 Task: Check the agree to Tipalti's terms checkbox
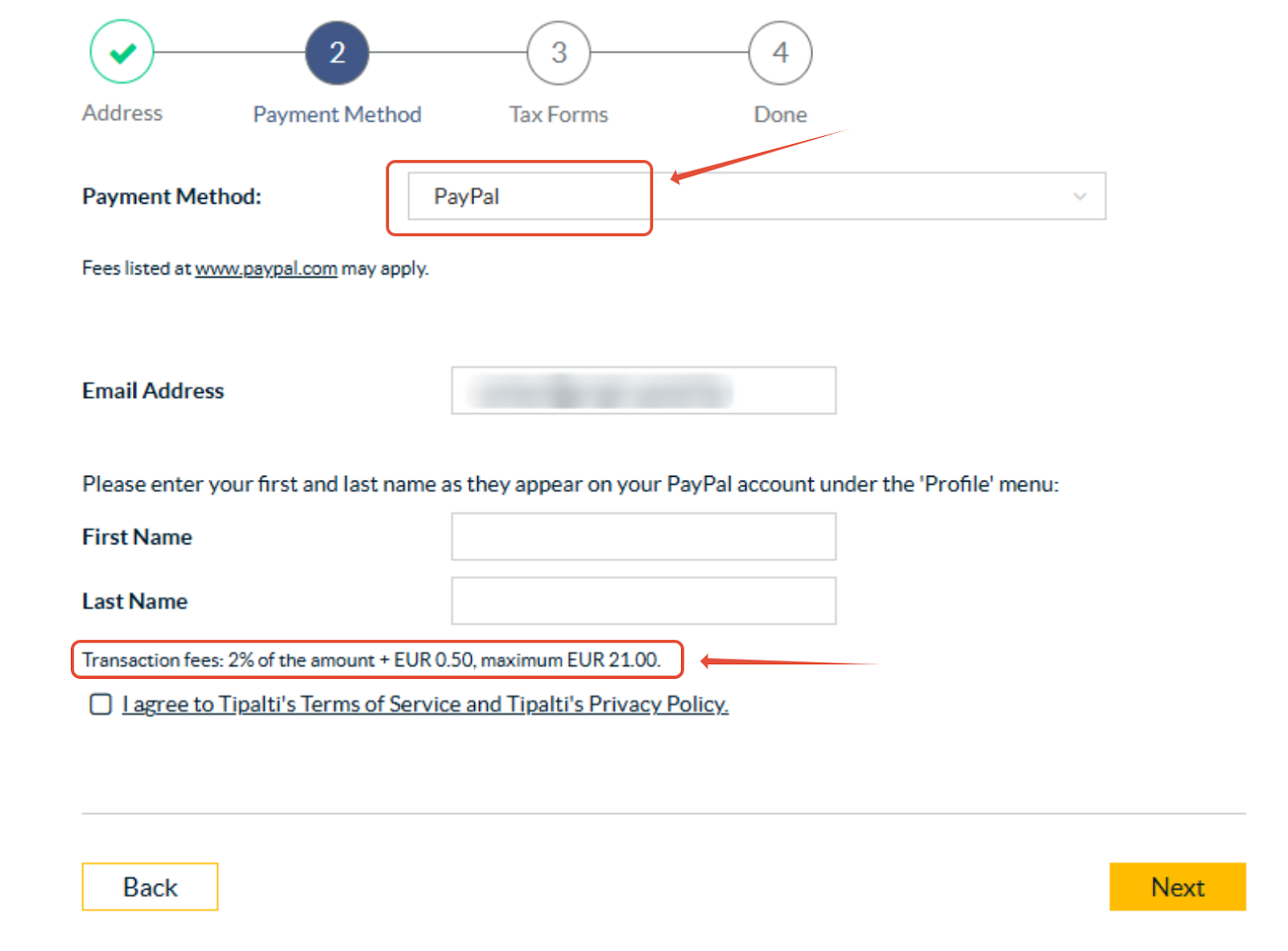101,705
